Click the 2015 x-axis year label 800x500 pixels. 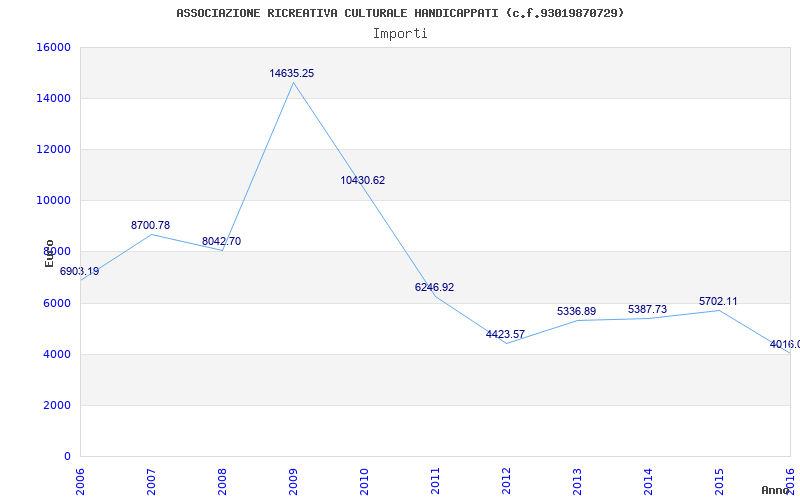pyautogui.click(x=719, y=482)
